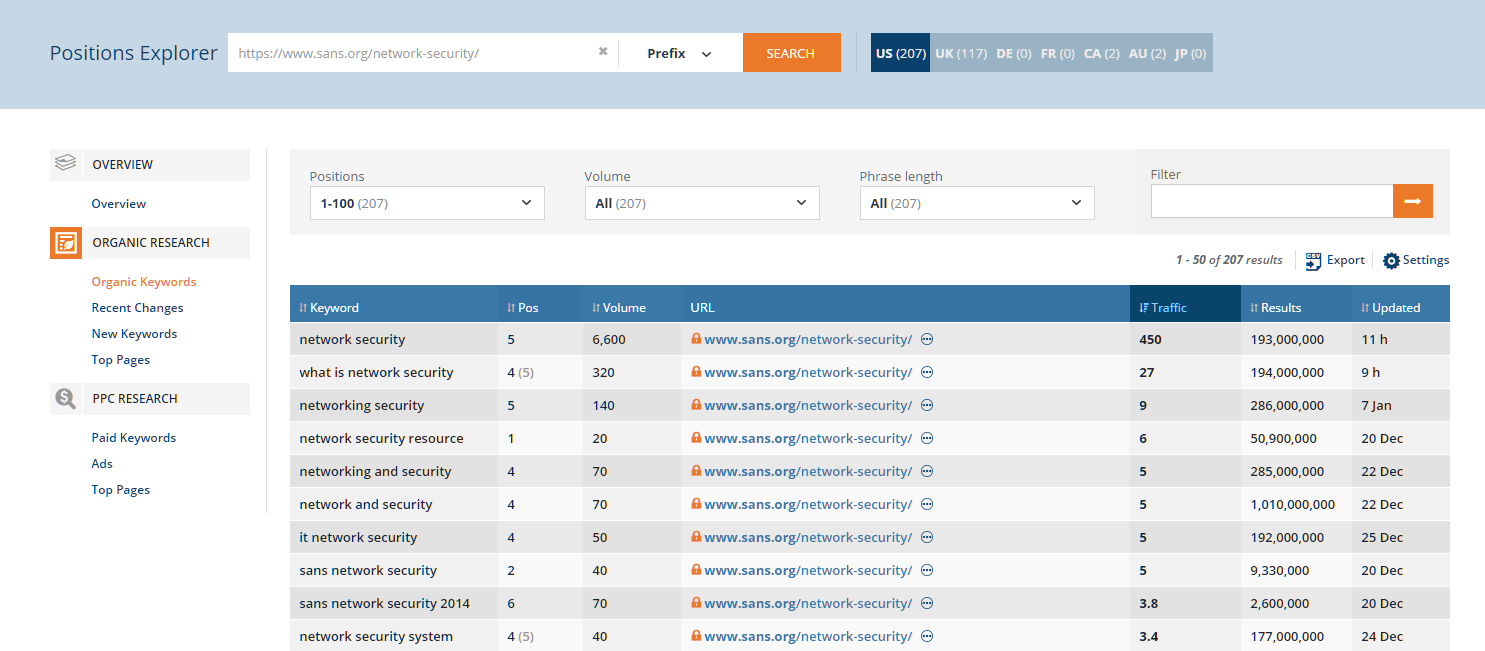1485x651 pixels.
Task: Click the ellipsis icon in 'networking security' row
Action: 927,405
